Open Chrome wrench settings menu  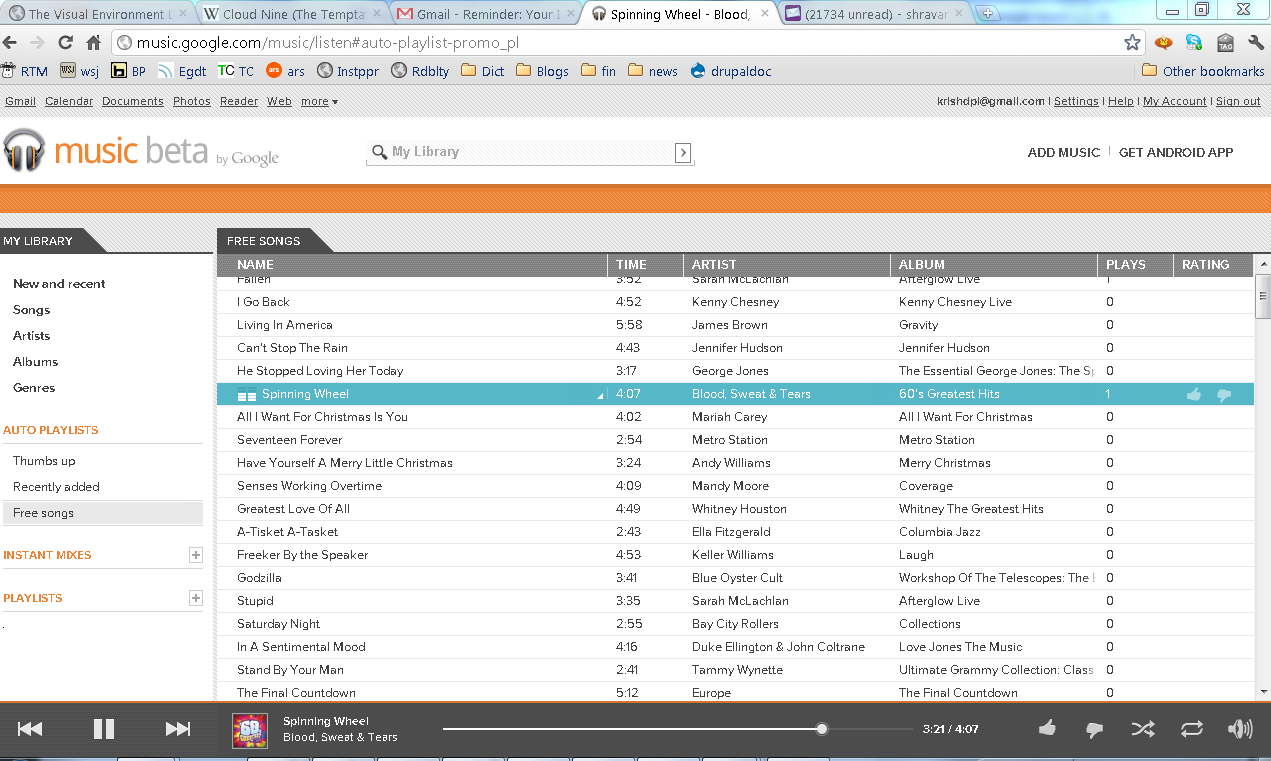tap(1256, 42)
